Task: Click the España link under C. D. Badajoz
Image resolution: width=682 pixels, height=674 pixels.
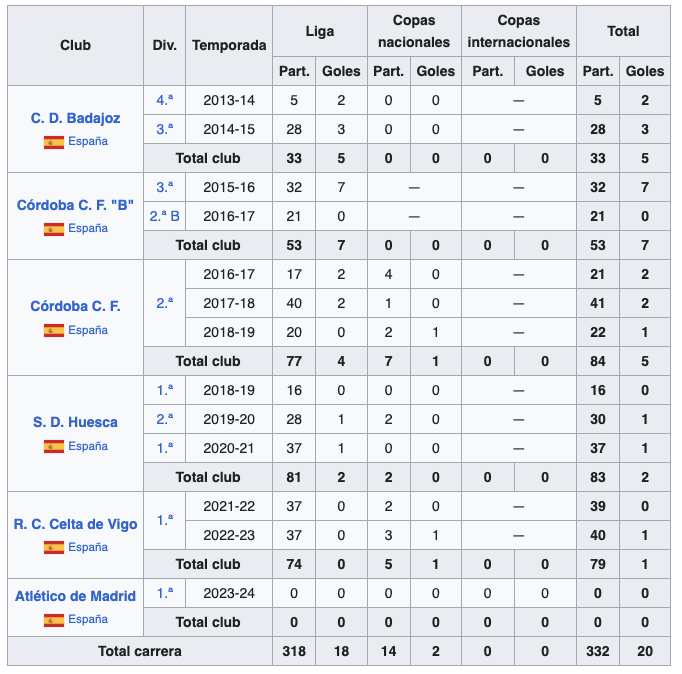Action: pos(88,142)
